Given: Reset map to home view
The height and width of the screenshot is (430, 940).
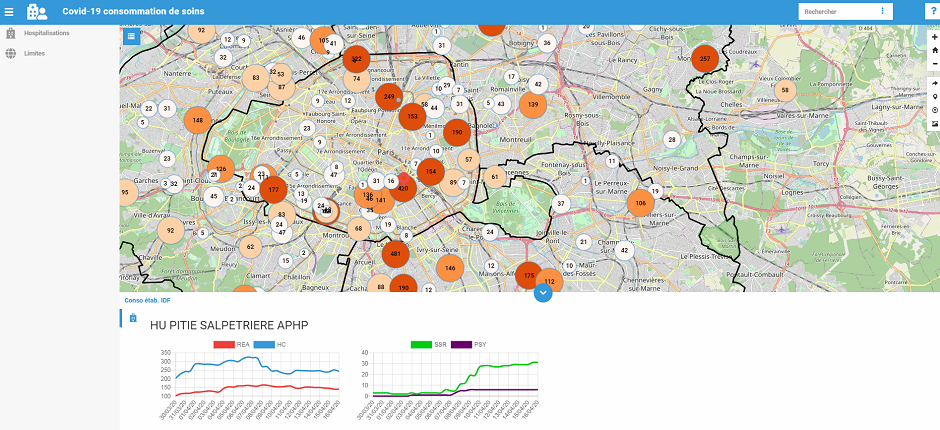Looking at the screenshot, I should (x=933, y=50).
